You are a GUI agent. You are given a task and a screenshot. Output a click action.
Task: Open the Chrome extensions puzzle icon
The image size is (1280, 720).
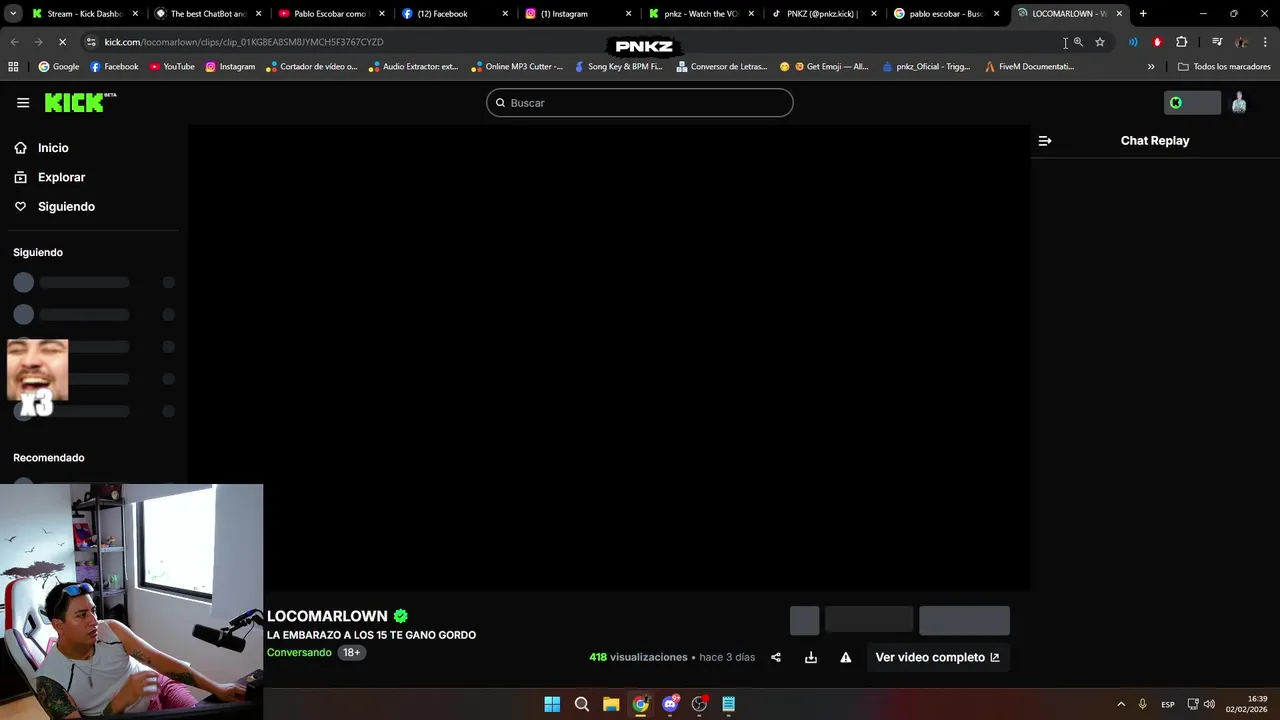coord(1182,42)
